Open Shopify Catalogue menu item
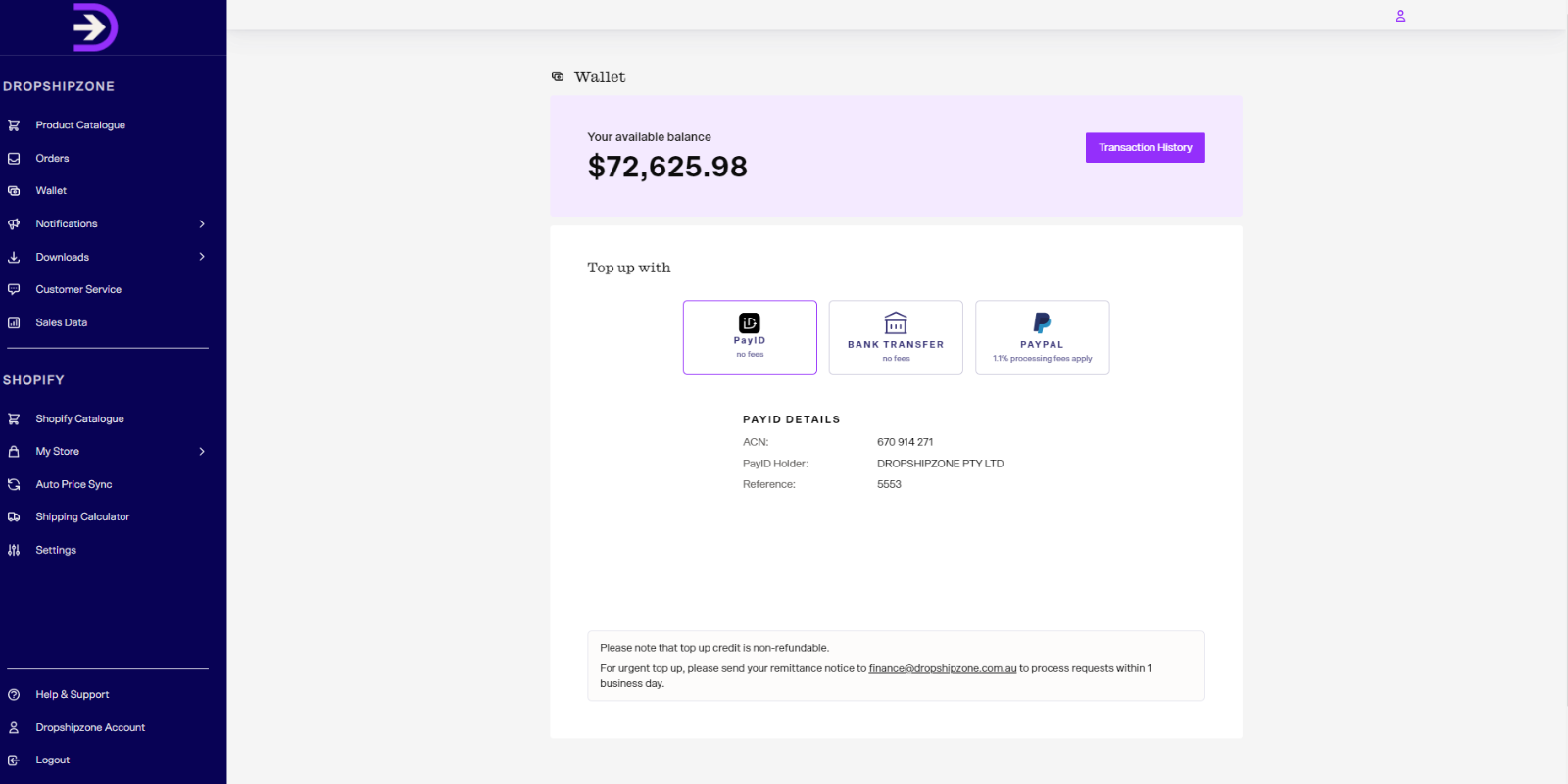This screenshot has height=784, width=1568. [79, 418]
